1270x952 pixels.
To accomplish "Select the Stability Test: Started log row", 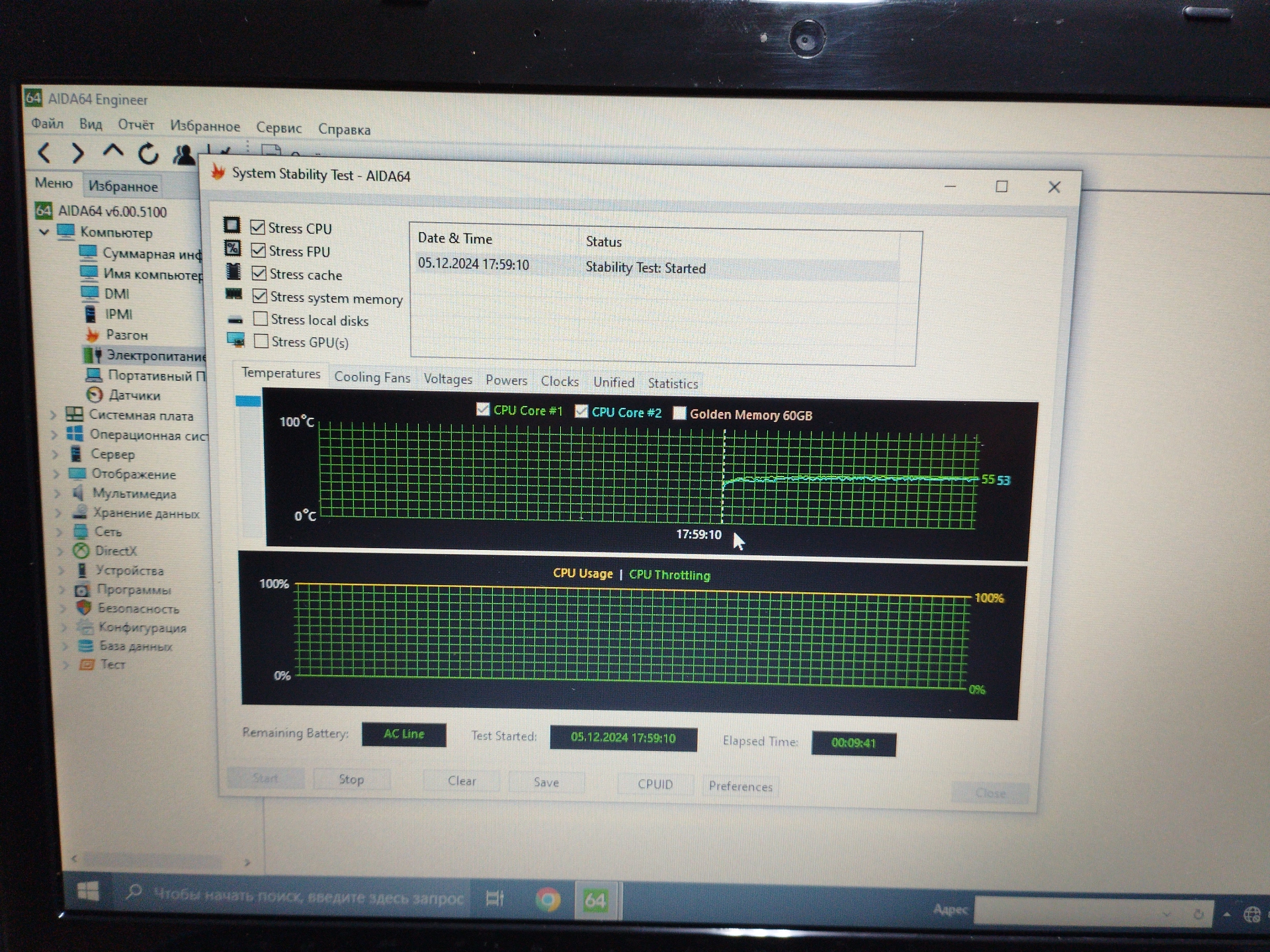I will (x=657, y=266).
